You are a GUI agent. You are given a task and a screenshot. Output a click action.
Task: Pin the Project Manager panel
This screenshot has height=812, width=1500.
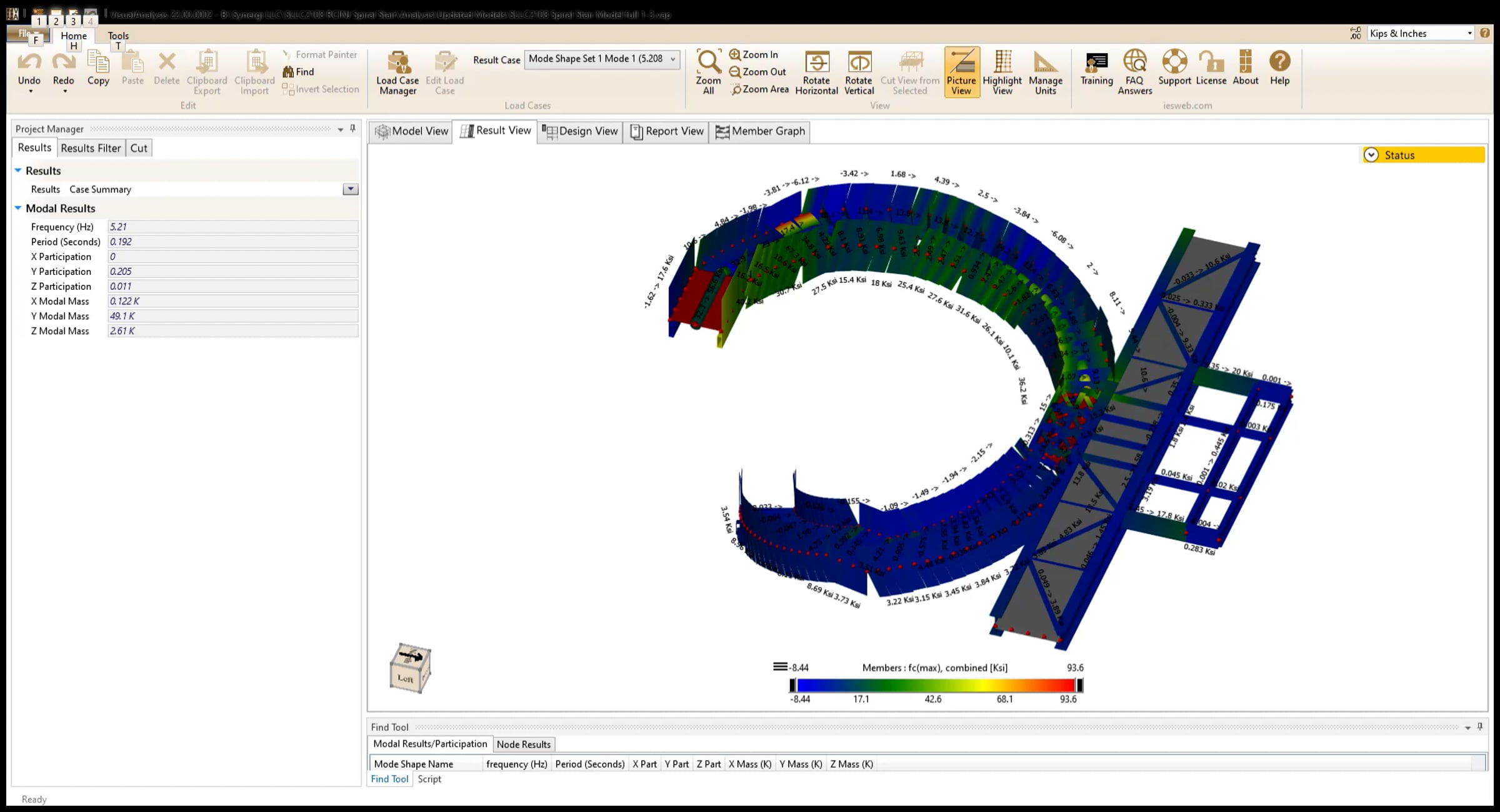(x=352, y=129)
